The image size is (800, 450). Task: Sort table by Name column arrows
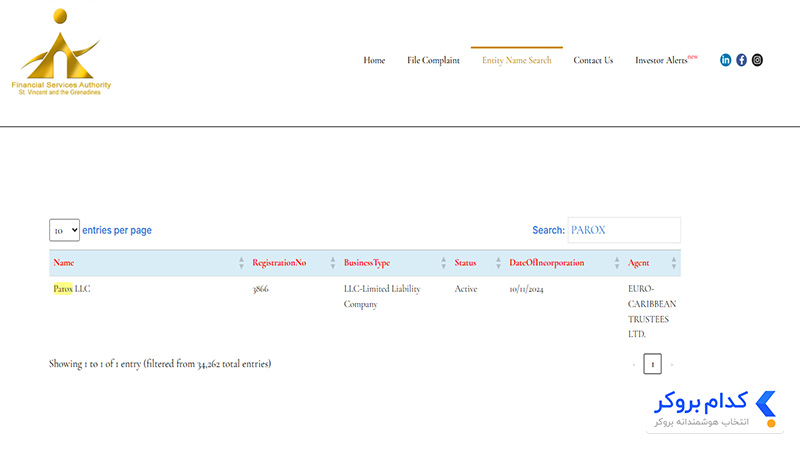(241, 263)
